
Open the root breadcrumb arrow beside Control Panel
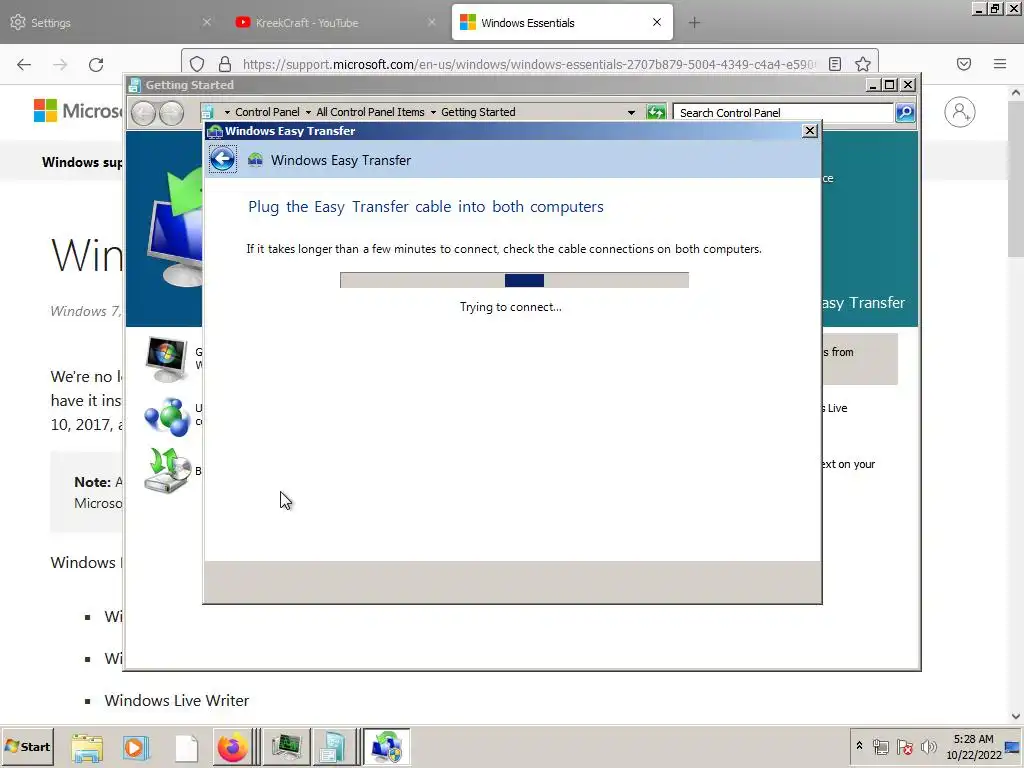click(227, 112)
